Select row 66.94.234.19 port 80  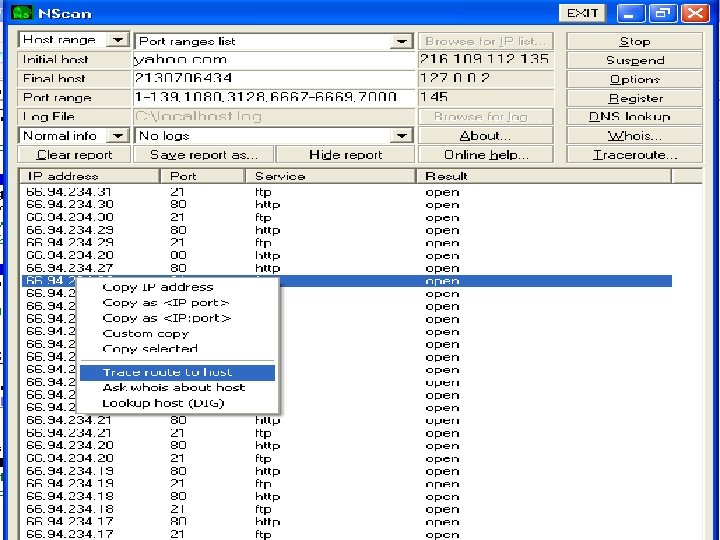click(347, 471)
